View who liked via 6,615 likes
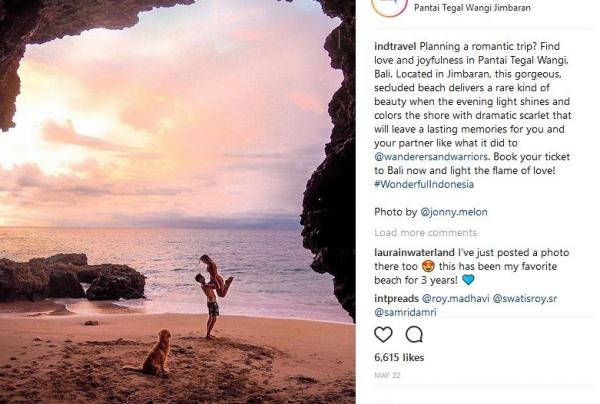 [399, 357]
